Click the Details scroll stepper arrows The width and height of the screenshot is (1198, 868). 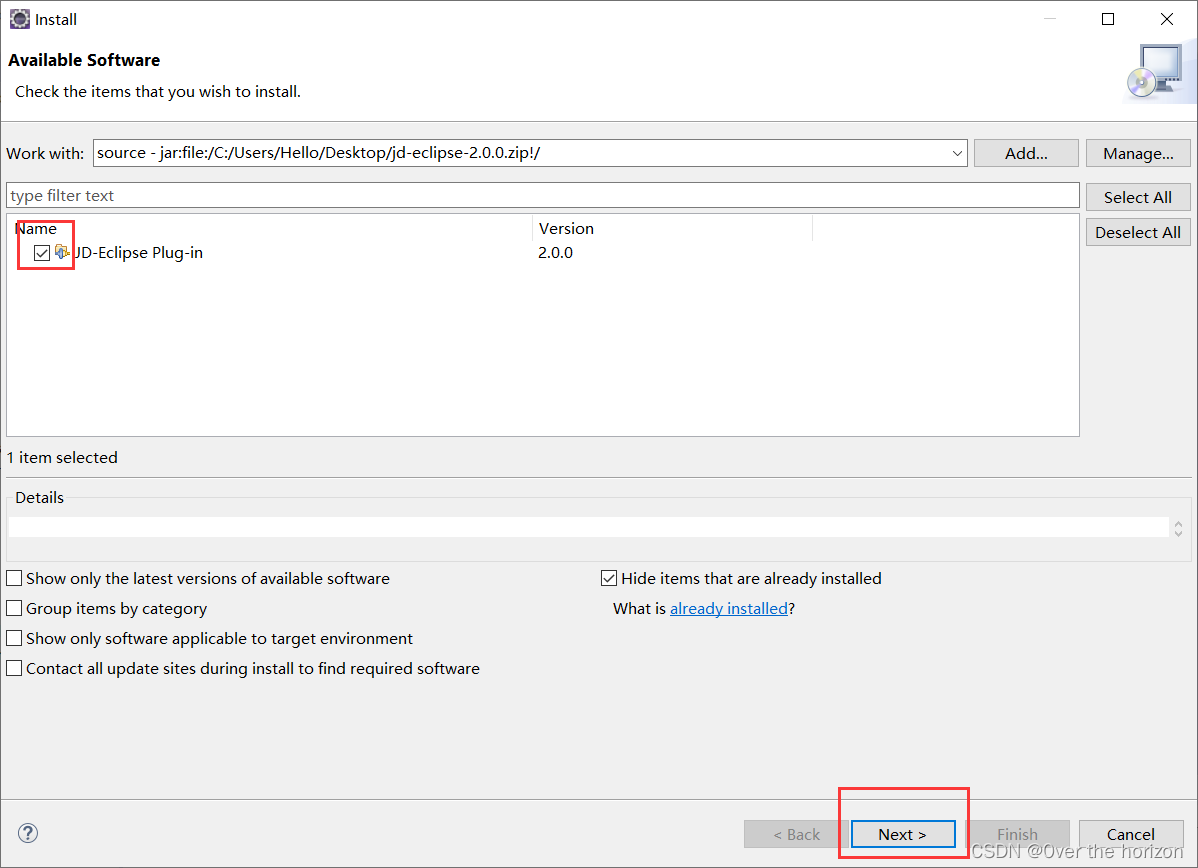pos(1178,528)
